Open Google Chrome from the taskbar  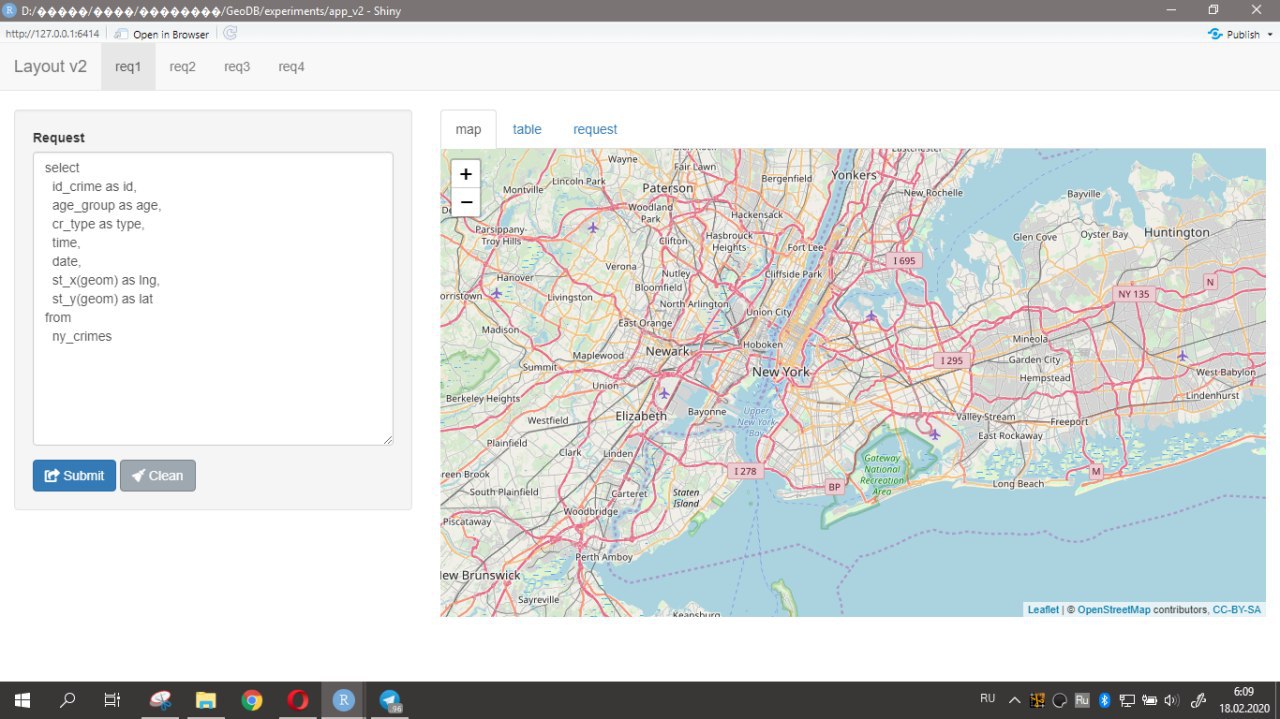point(252,700)
